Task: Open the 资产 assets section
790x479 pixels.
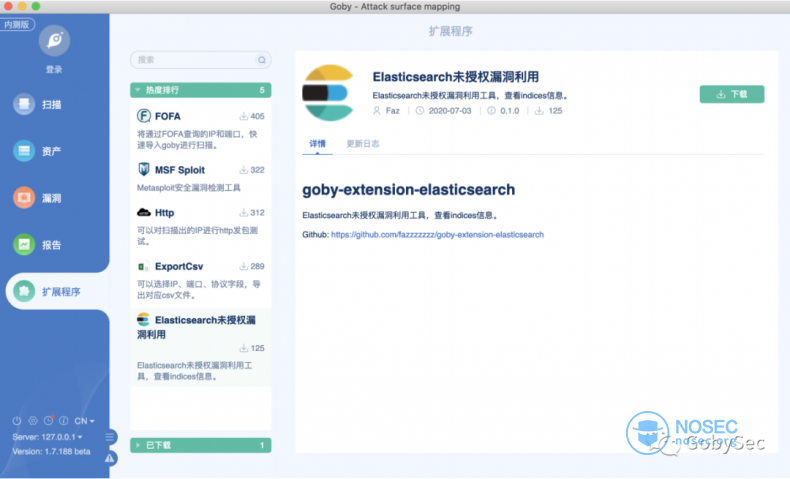Action: (x=38, y=151)
